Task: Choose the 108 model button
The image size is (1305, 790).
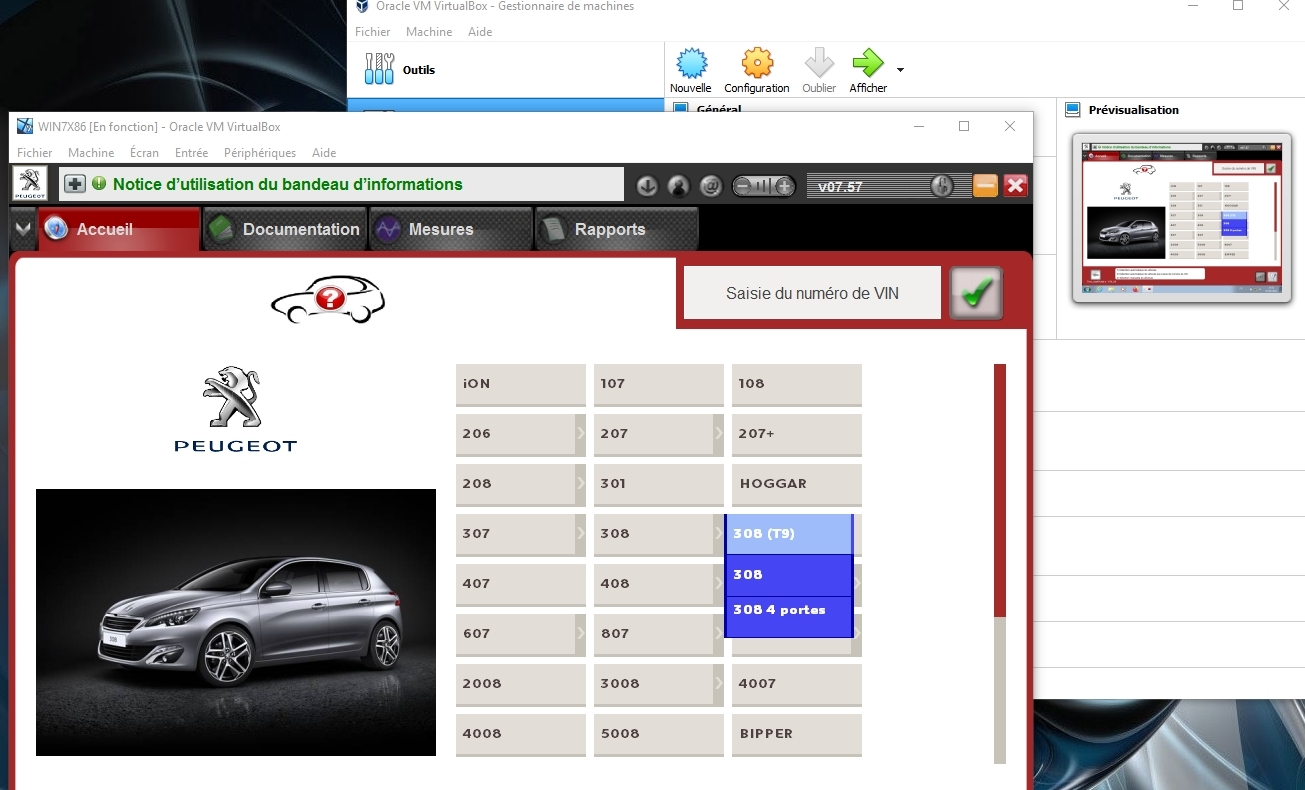Action: (x=797, y=384)
